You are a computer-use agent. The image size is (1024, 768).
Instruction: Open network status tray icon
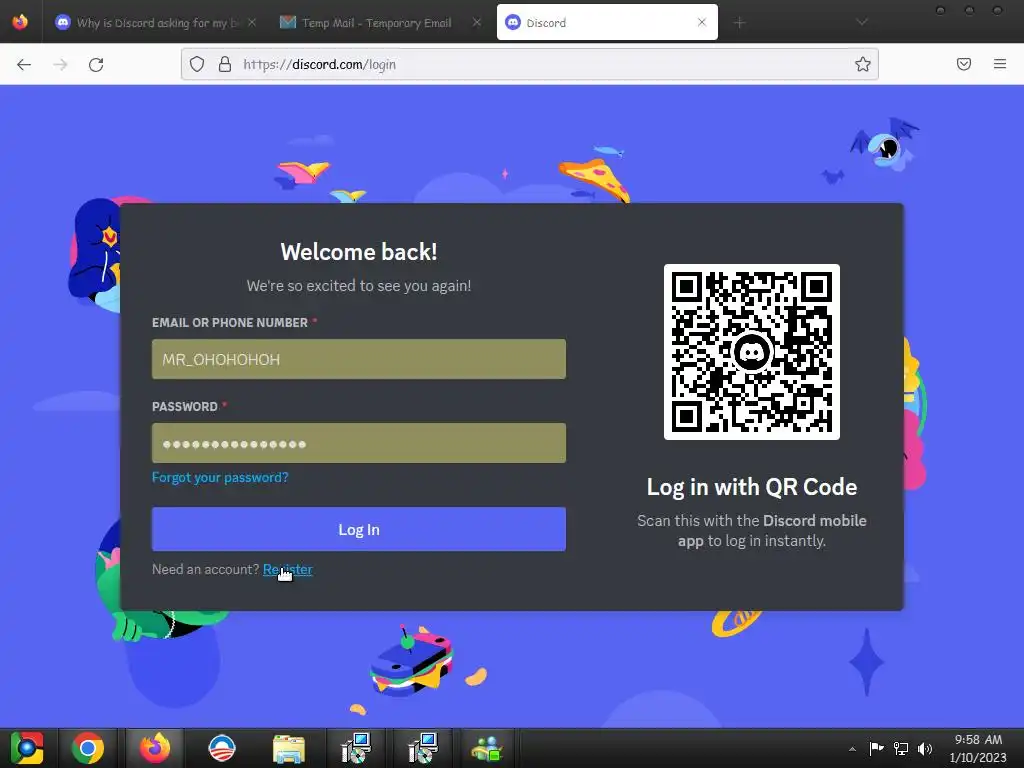click(901, 748)
